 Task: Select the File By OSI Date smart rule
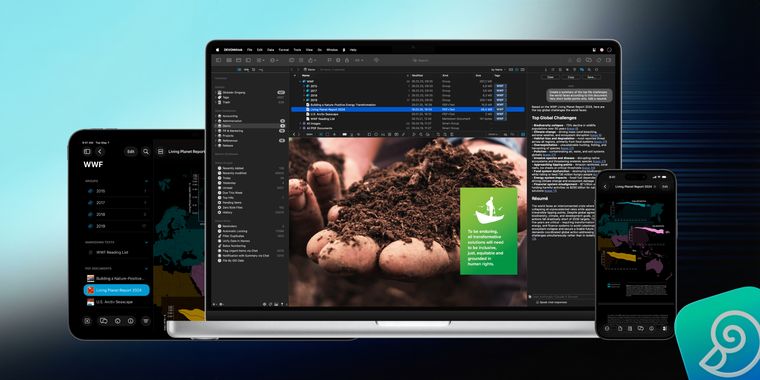[x=250, y=260]
